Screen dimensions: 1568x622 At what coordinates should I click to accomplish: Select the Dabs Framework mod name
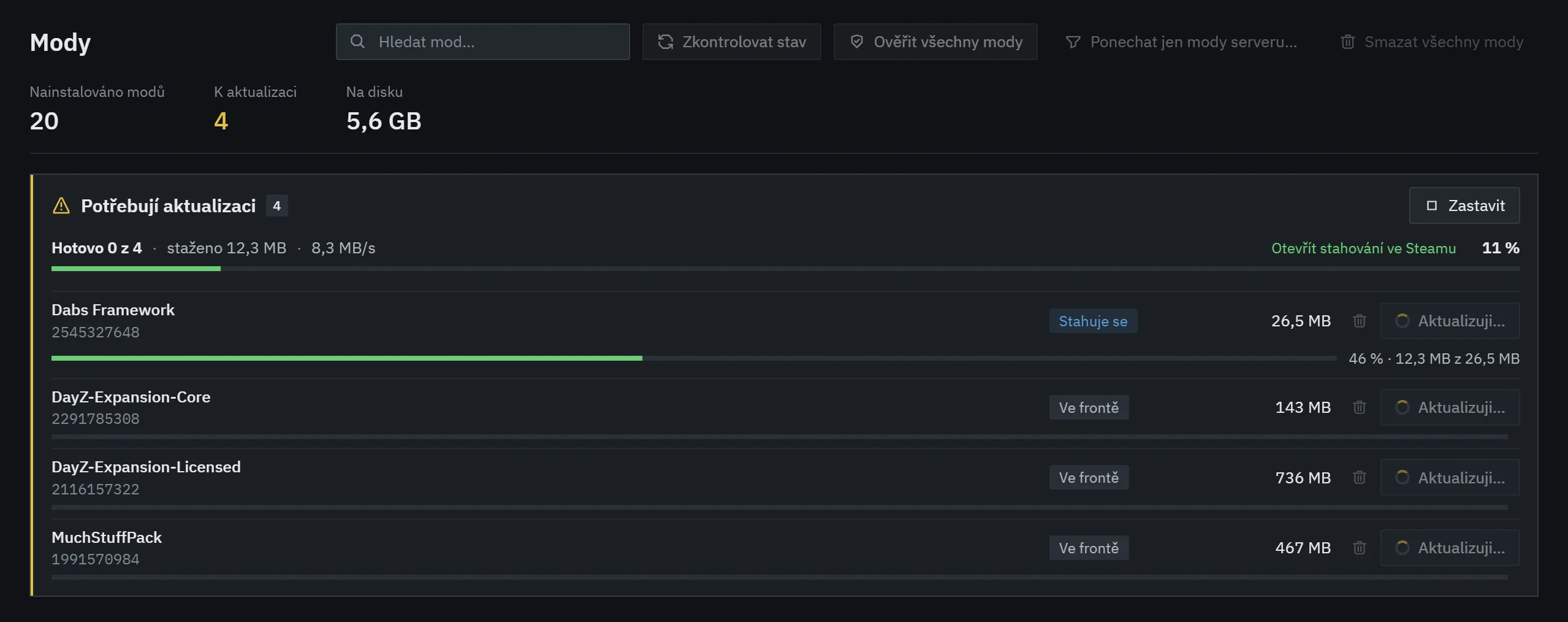tap(113, 310)
